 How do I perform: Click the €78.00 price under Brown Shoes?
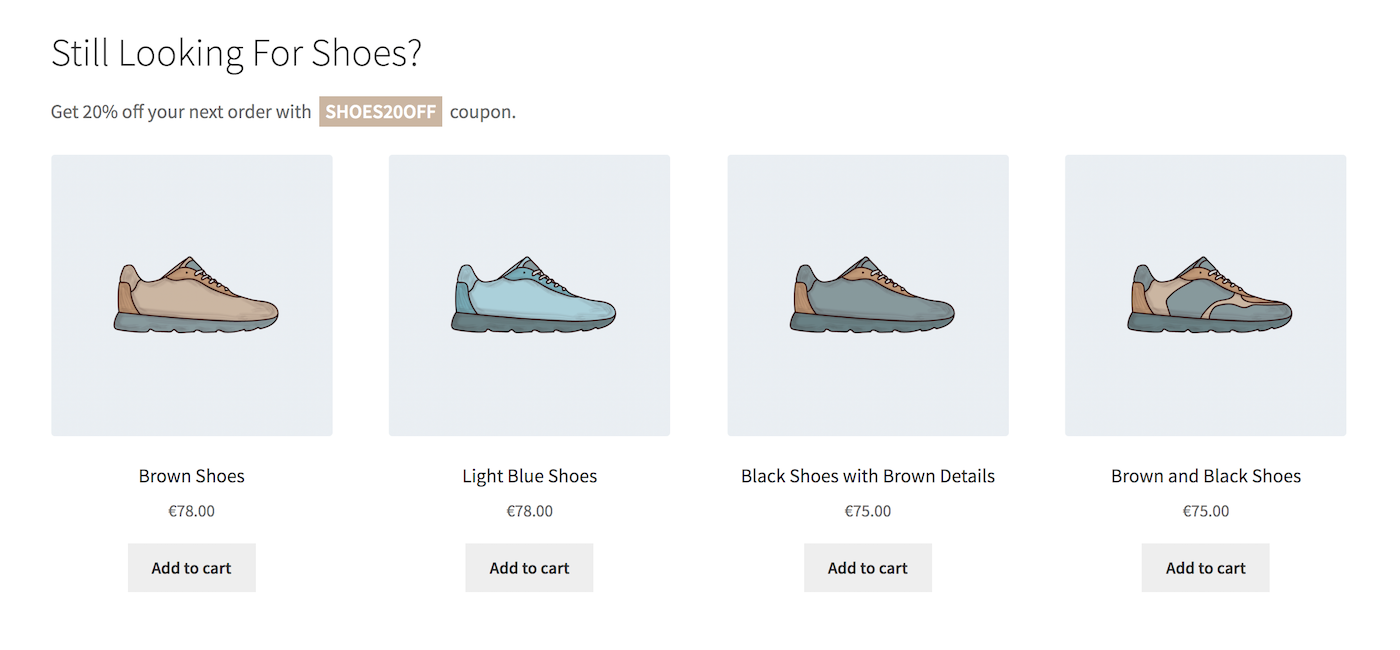tap(191, 510)
